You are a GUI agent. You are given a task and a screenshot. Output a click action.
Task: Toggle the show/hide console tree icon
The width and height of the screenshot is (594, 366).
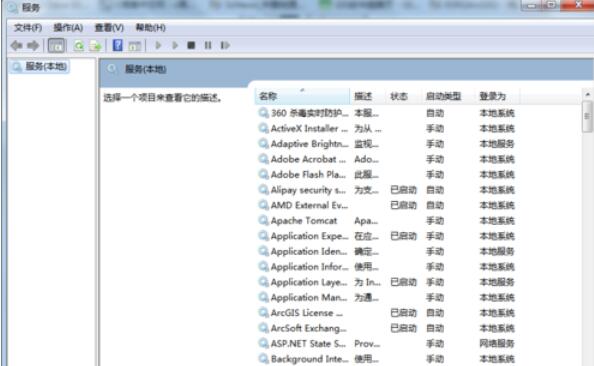click(57, 46)
